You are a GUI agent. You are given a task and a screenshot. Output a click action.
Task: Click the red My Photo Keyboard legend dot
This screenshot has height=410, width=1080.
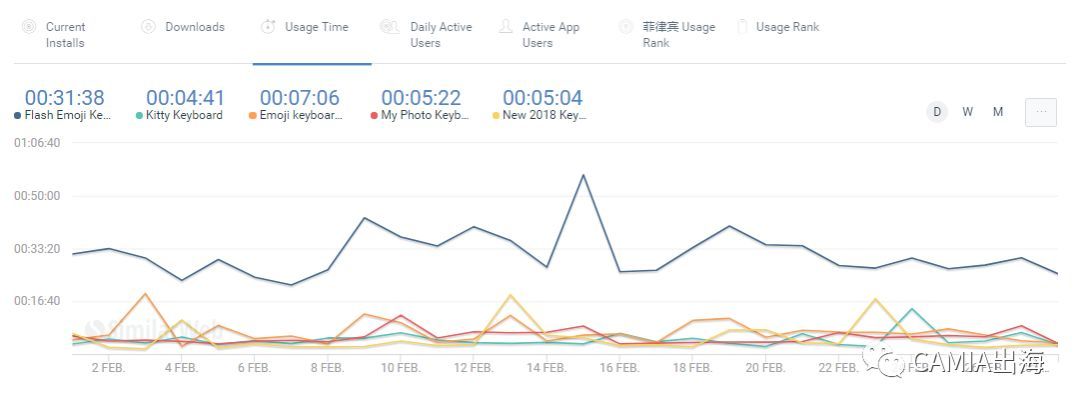click(374, 116)
